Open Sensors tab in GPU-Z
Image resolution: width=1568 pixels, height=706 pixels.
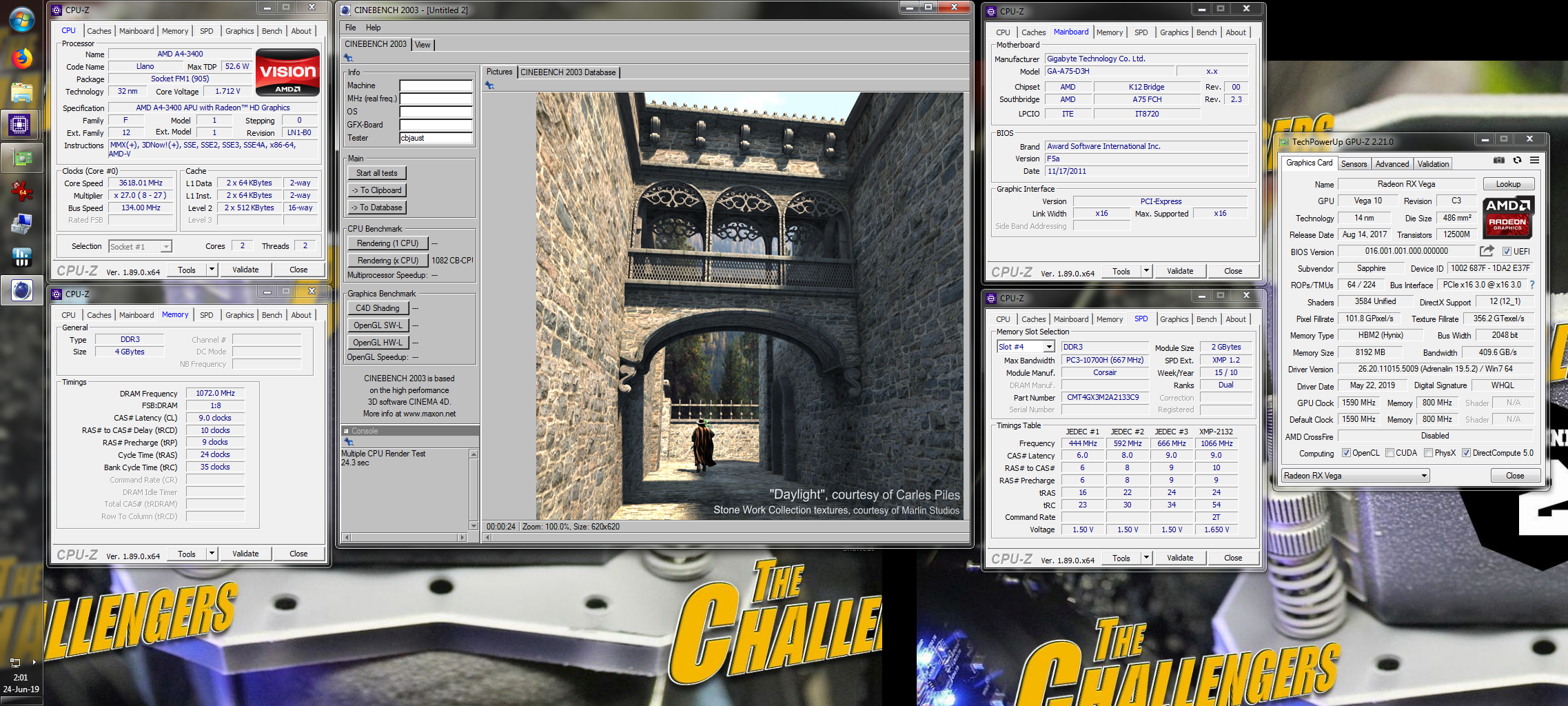pos(1354,164)
